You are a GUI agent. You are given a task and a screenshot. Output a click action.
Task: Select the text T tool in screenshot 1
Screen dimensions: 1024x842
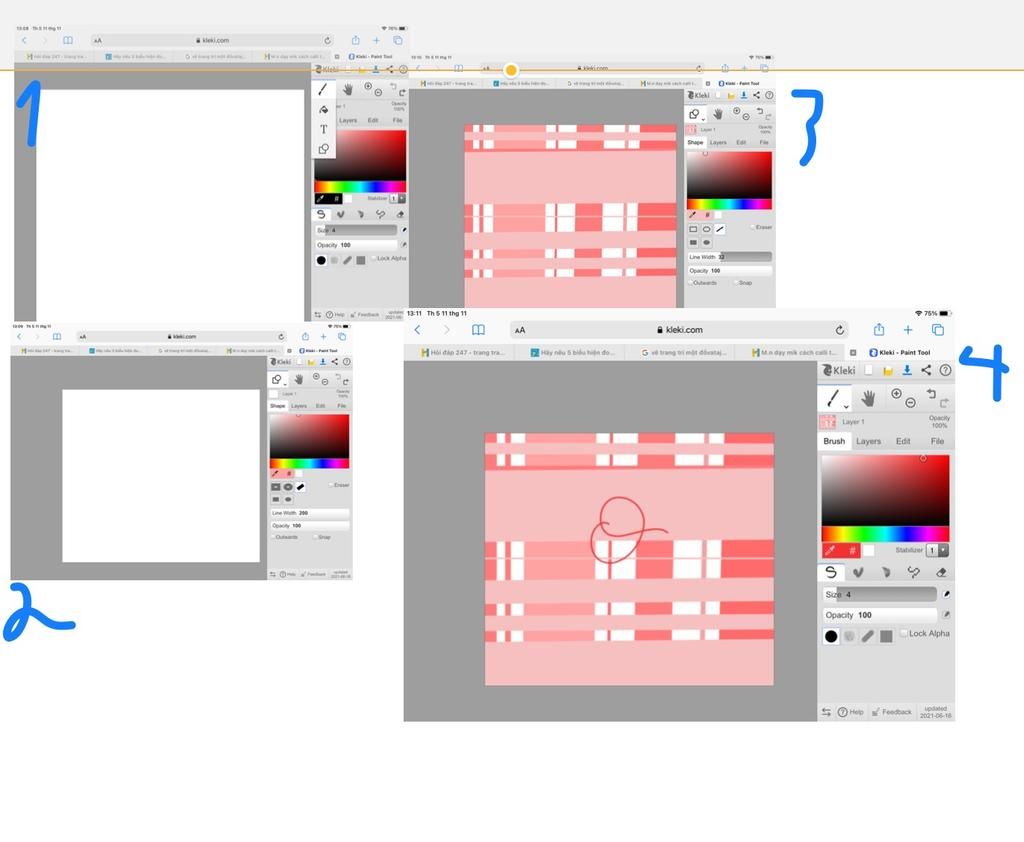point(323,129)
